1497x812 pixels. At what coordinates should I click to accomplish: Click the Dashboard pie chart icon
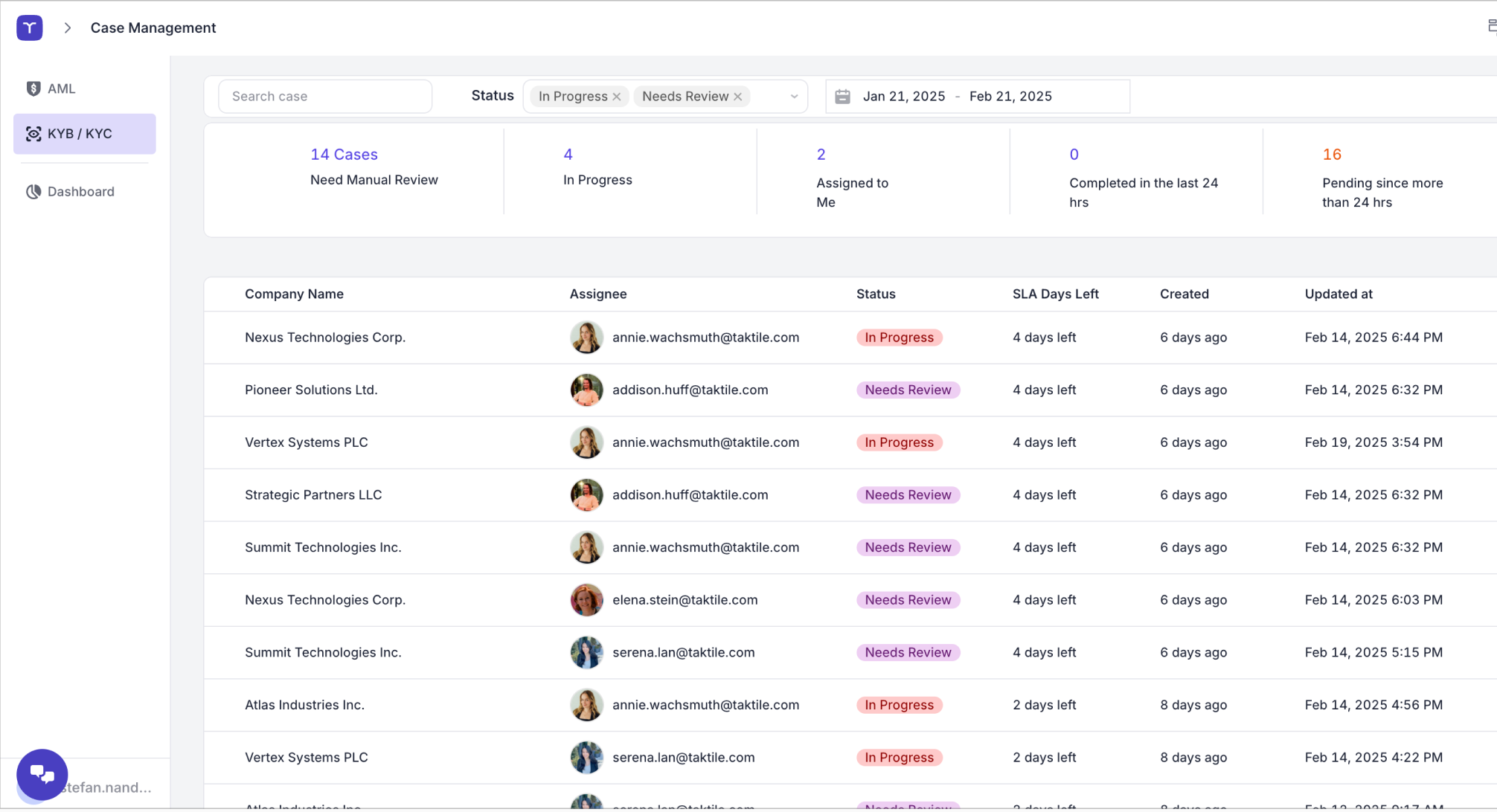33,192
